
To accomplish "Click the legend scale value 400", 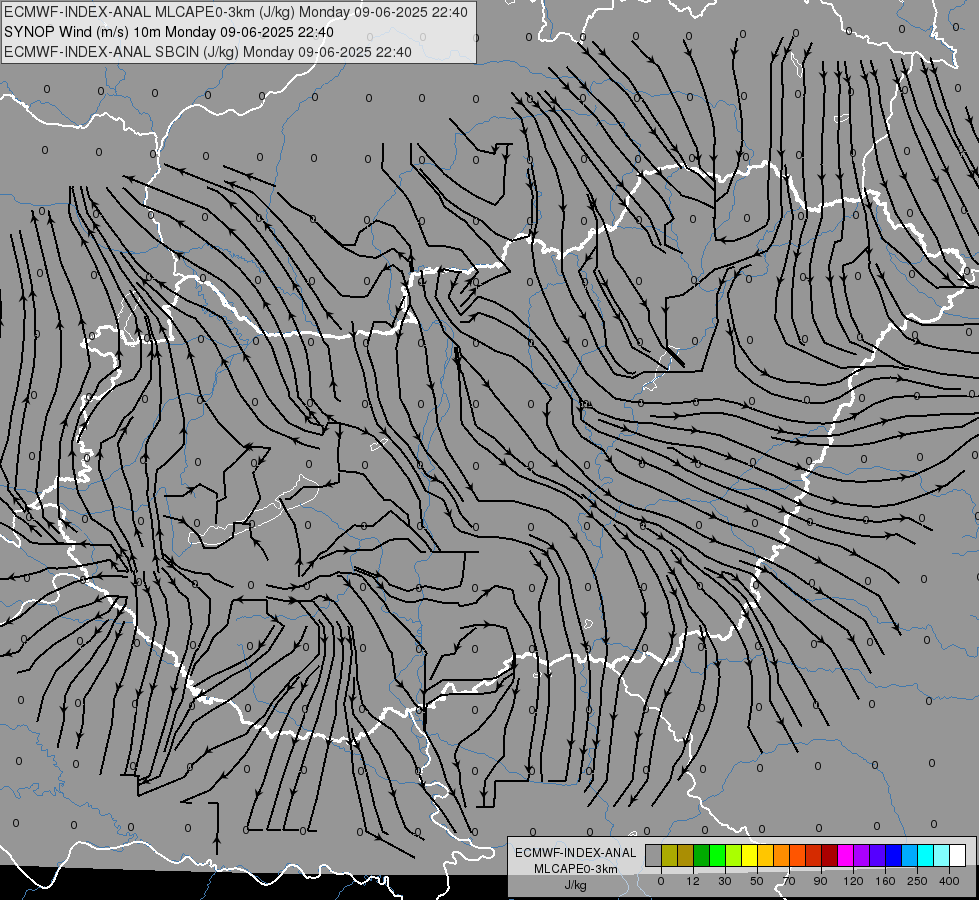I will 949,881.
